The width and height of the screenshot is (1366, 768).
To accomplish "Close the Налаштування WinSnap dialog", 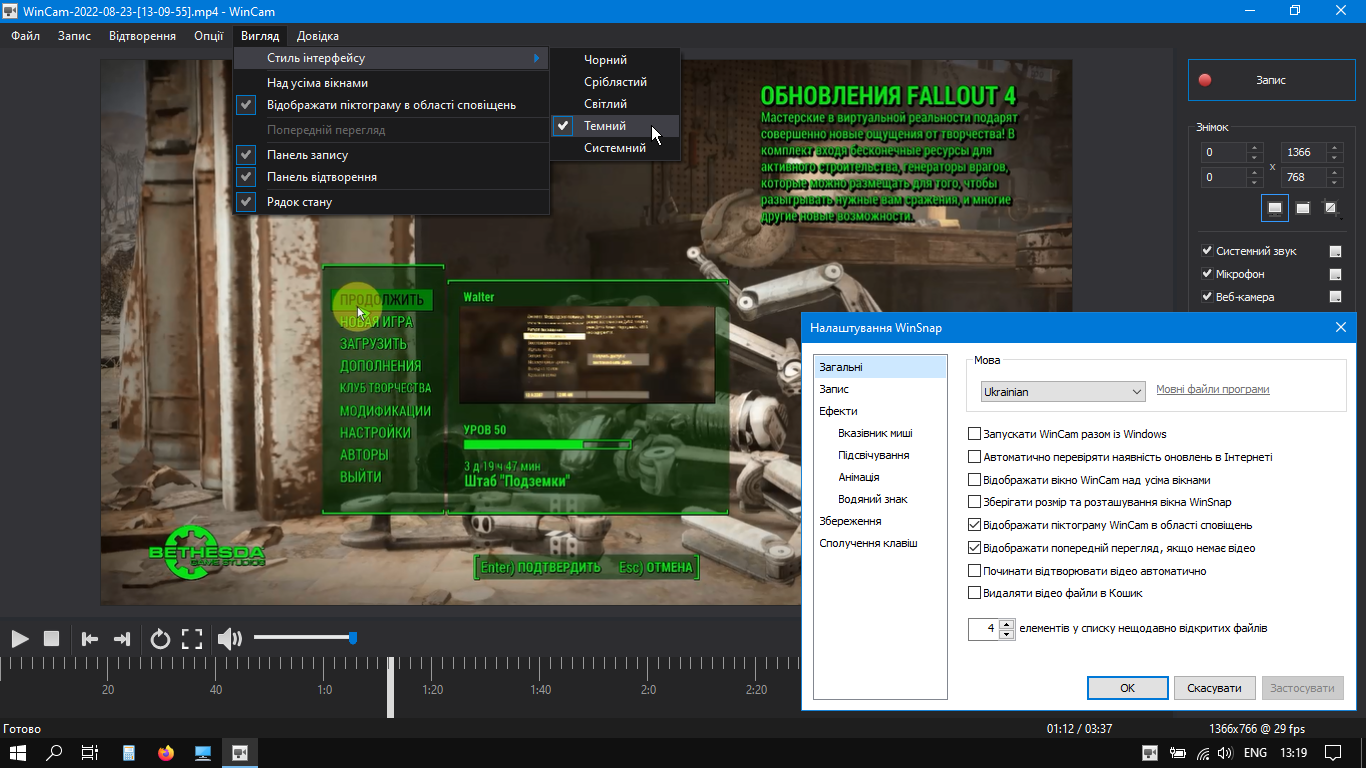I will click(x=1341, y=328).
